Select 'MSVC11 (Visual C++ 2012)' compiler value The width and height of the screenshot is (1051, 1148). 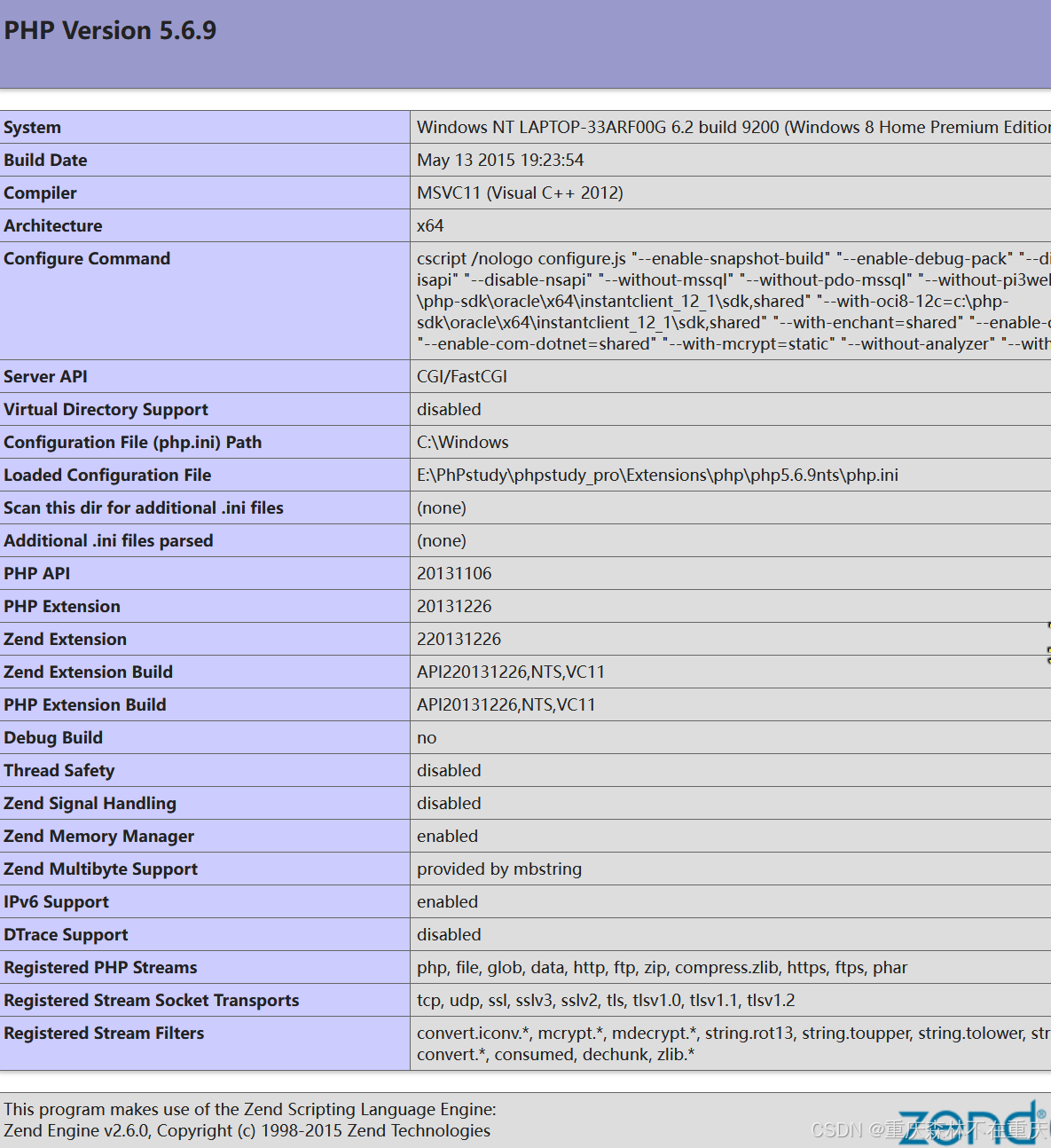tap(520, 193)
